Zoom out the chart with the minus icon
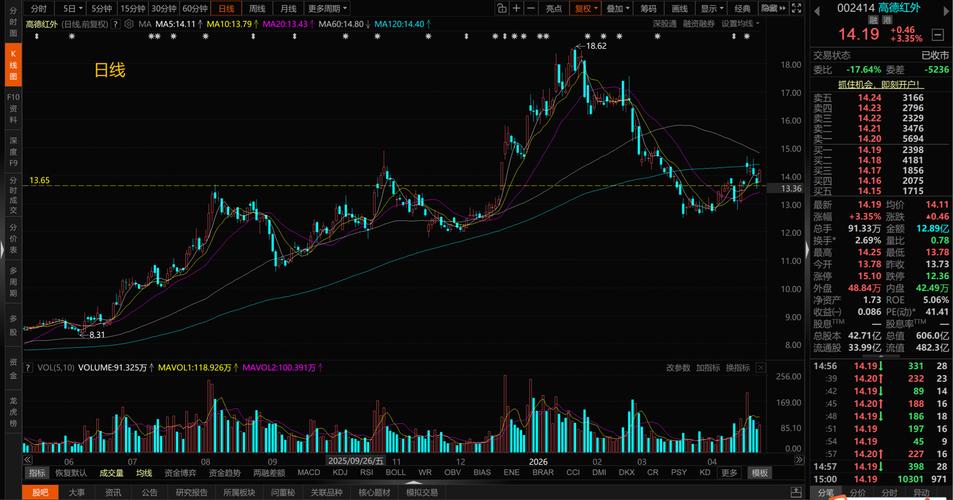 [531, 9]
